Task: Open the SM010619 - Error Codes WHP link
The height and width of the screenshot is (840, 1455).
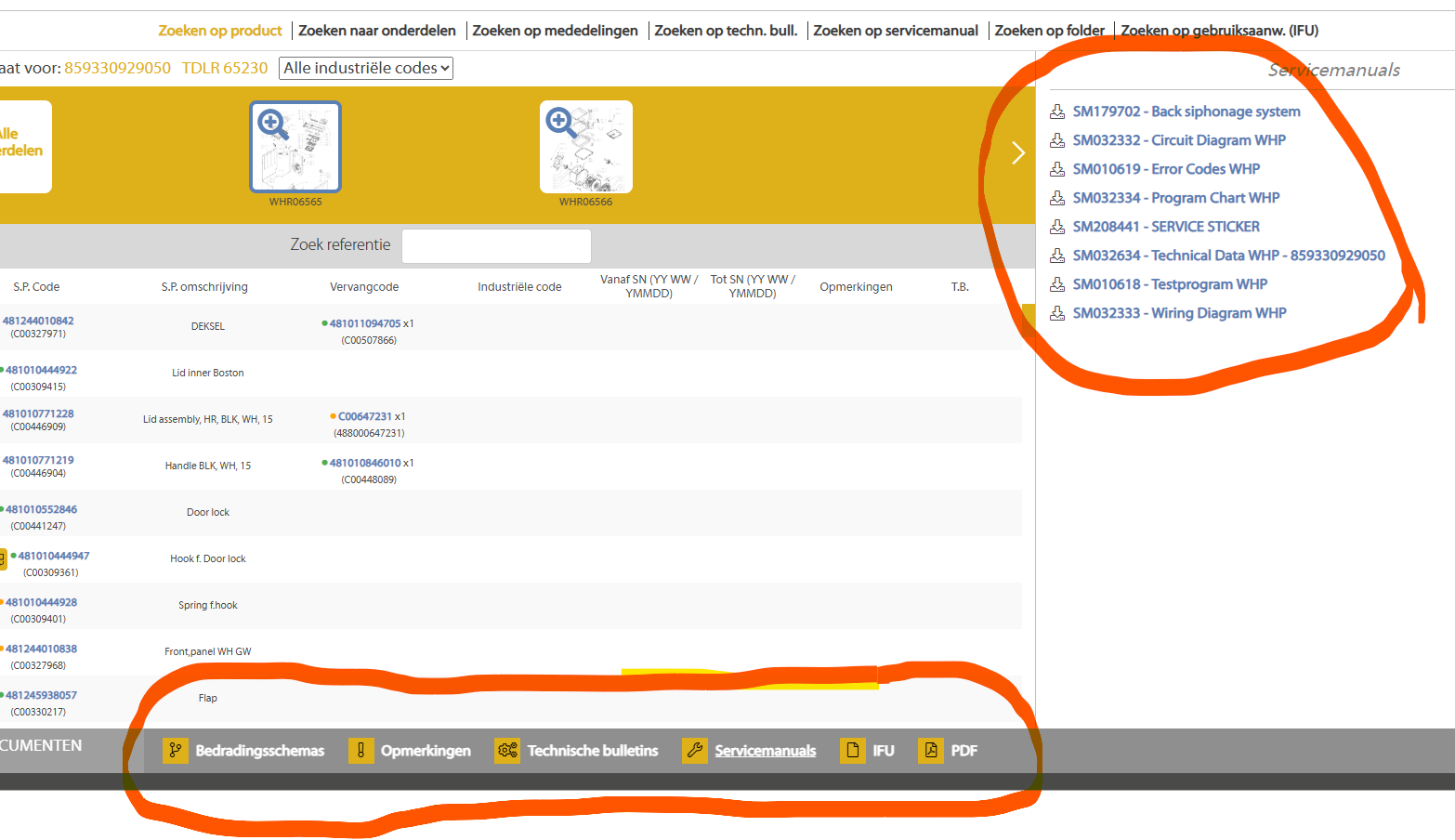Action: pyautogui.click(x=1166, y=169)
